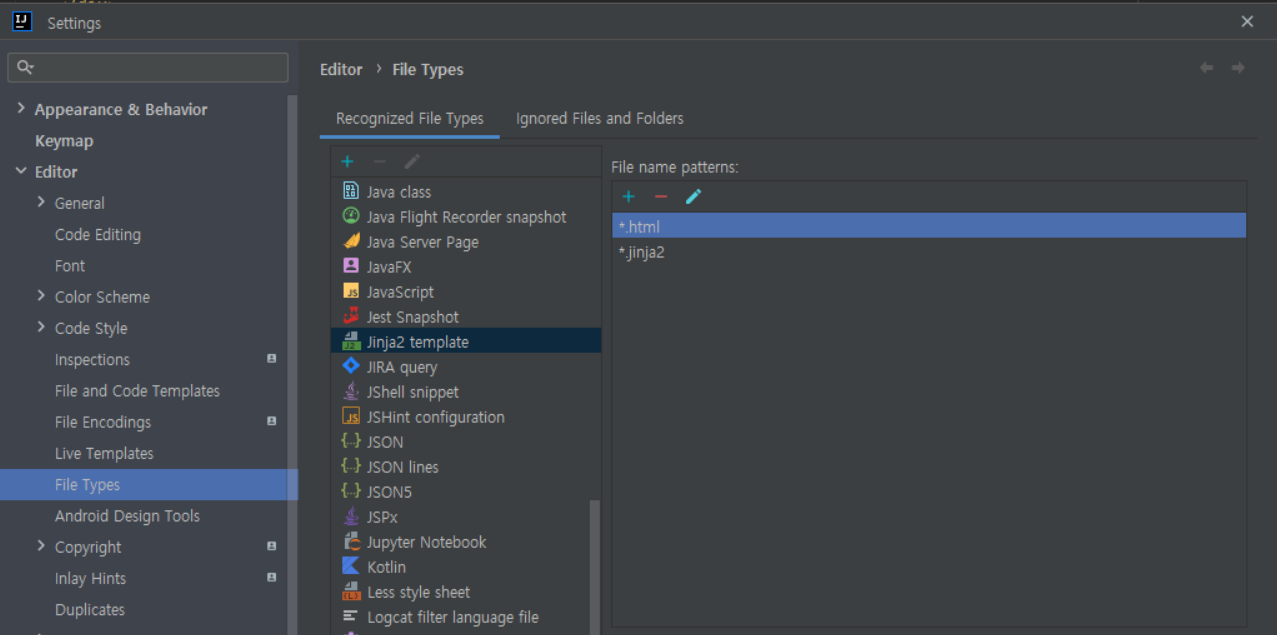1277x635 pixels.
Task: Select Jinja2 template file type text
Action: pyautogui.click(x=418, y=342)
